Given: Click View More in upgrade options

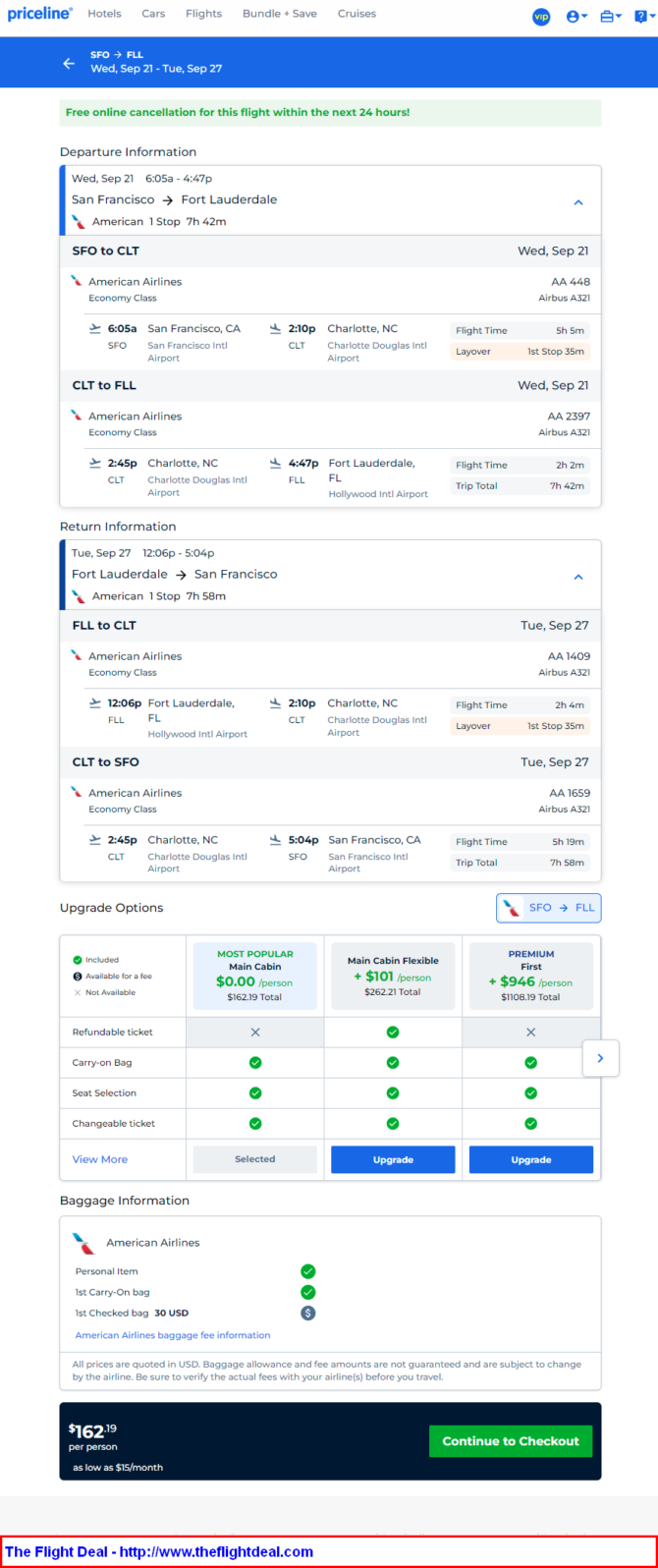Looking at the screenshot, I should 100,1159.
